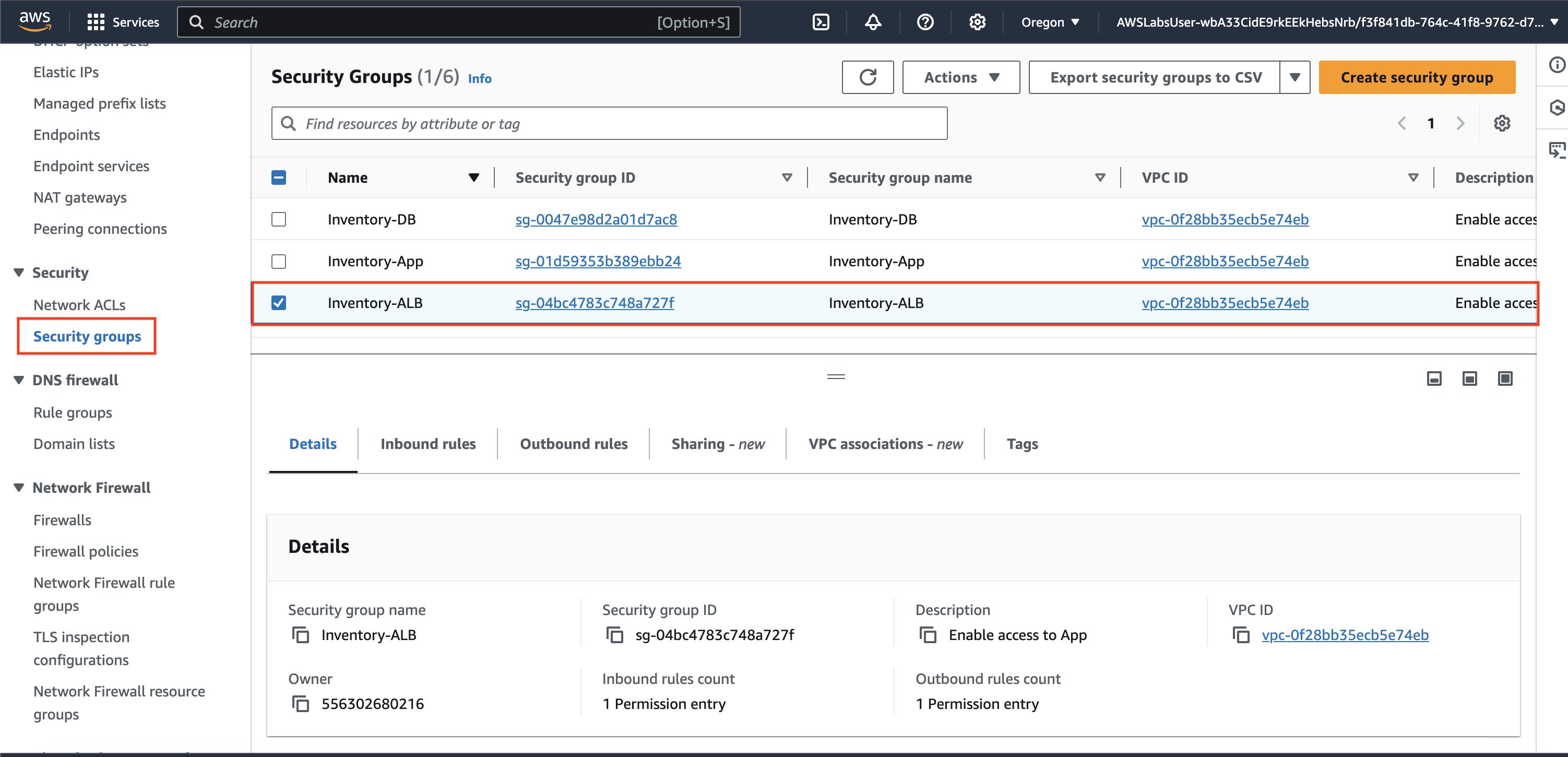This screenshot has width=1568, height=757.
Task: Check the Inventory-App row checkbox
Action: [x=279, y=261]
